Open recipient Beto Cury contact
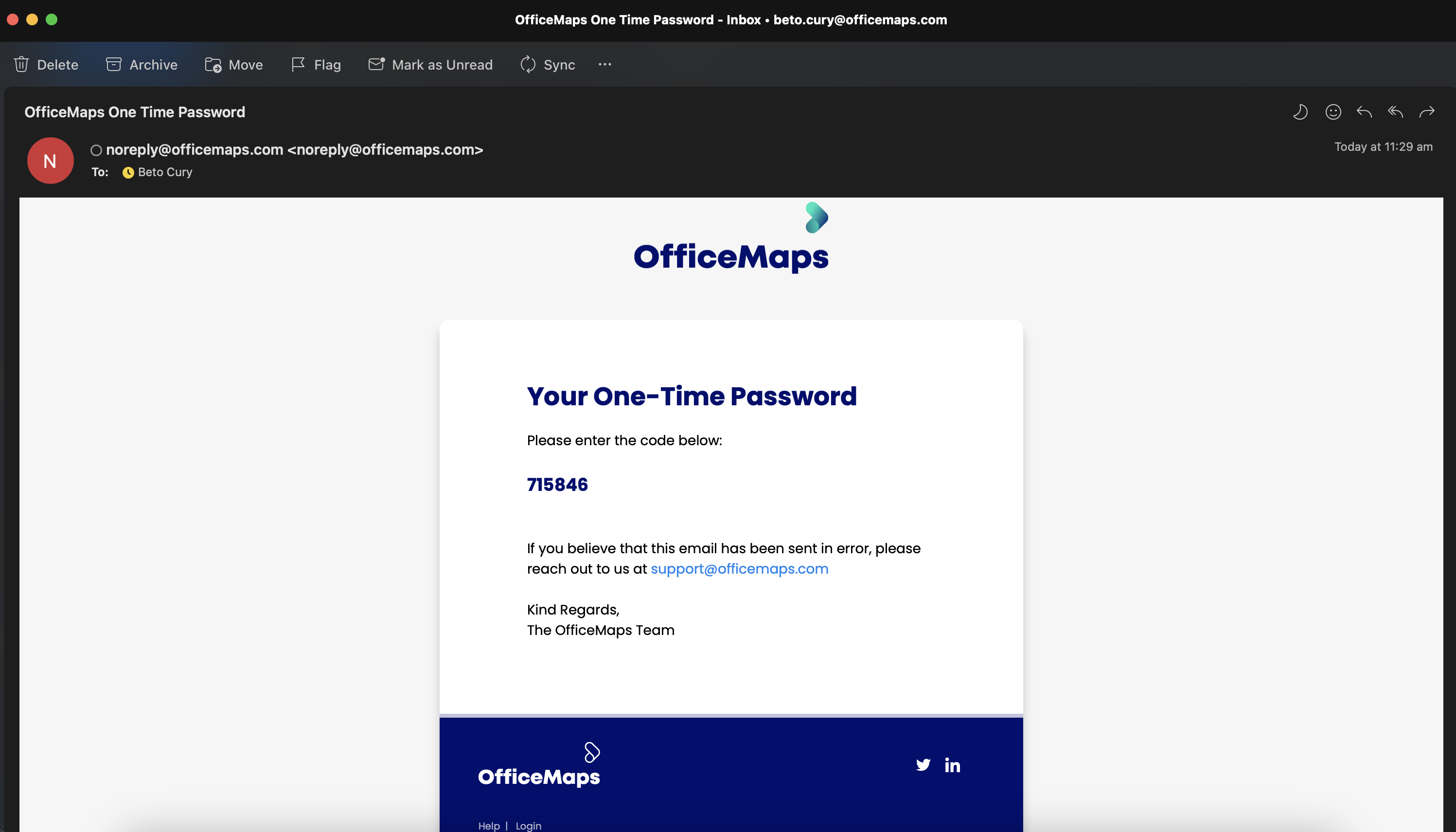This screenshot has width=1456, height=832. point(165,172)
